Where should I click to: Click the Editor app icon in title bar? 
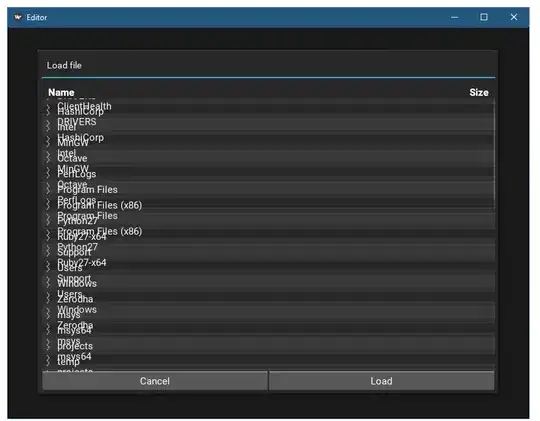(18, 17)
